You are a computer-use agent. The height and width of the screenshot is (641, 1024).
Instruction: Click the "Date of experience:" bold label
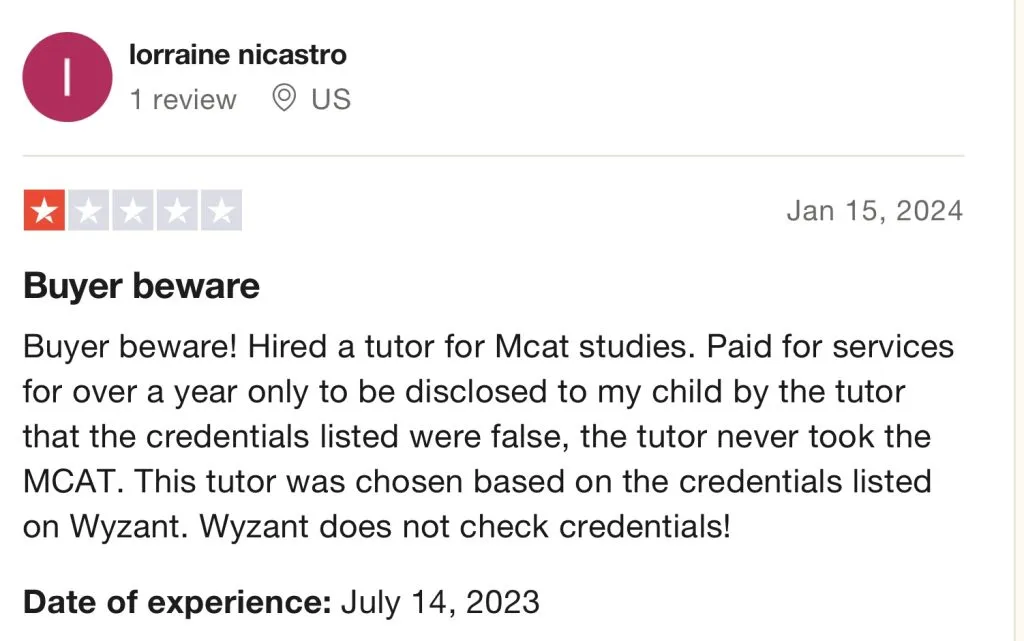pyautogui.click(x=177, y=602)
